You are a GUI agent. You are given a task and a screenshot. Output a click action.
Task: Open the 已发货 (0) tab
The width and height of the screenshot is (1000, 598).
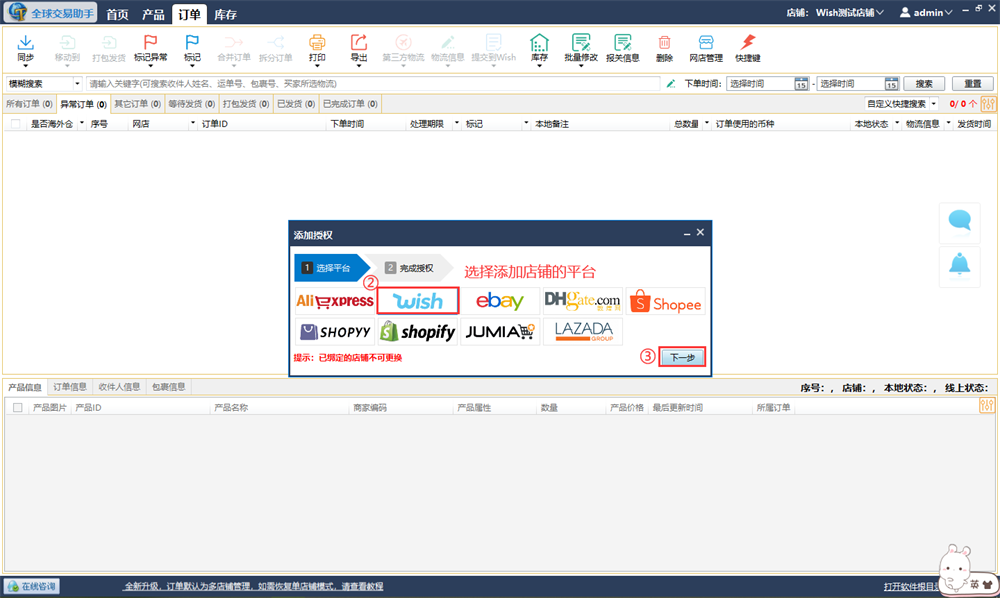pos(296,104)
